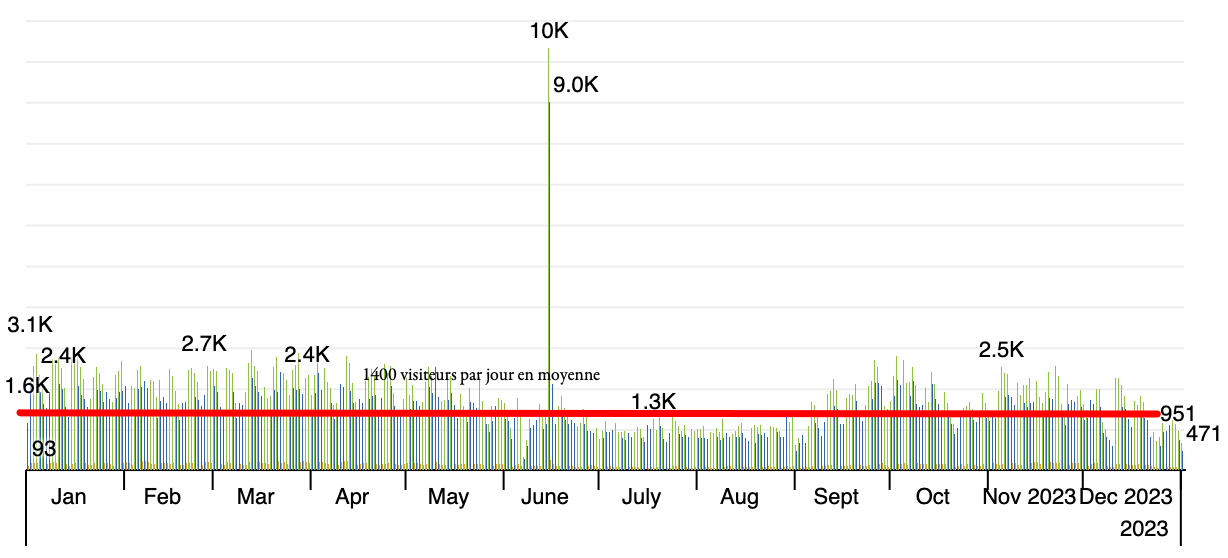Select the Nov 2023 axis label

[1029, 497]
